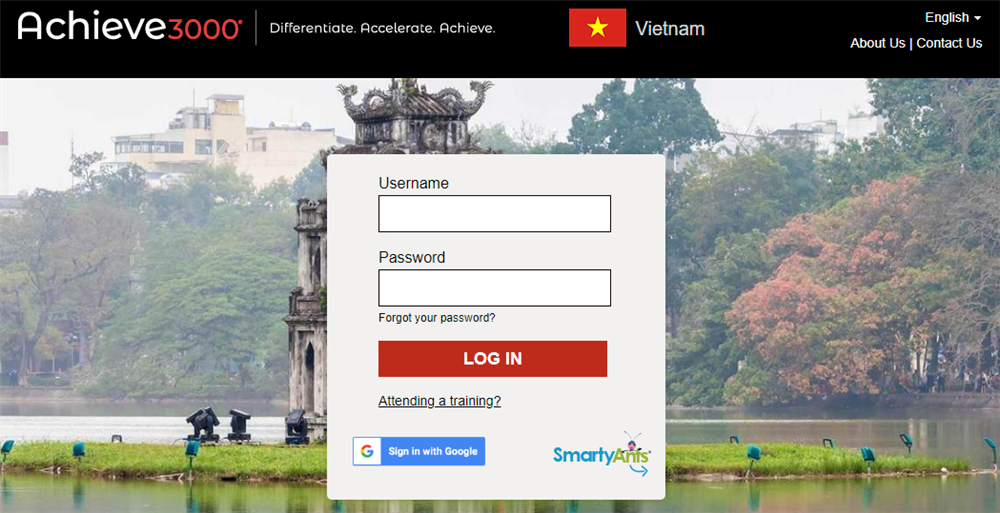Screen dimensions: 1000x513
Task: Click the red LOG IN button
Action: (x=492, y=359)
